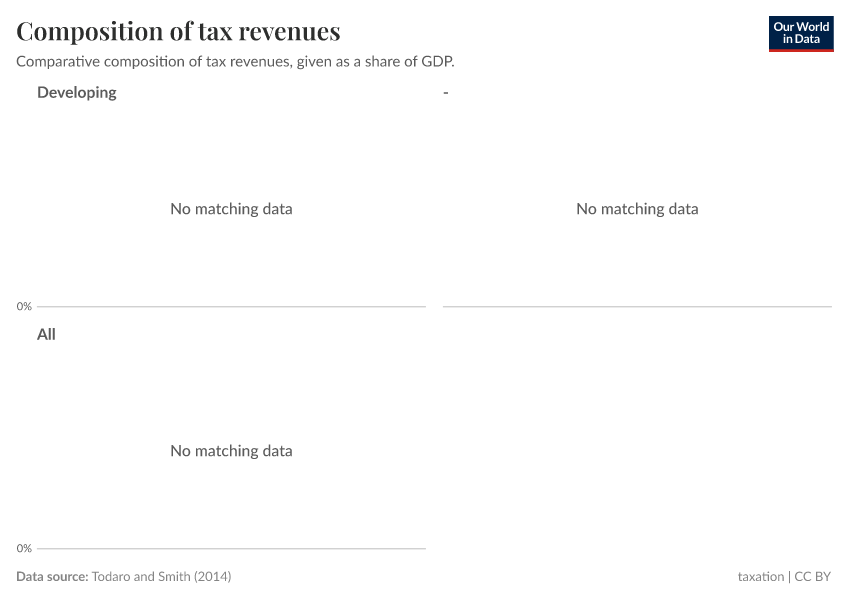Click the 0% axis label under All

24,548
